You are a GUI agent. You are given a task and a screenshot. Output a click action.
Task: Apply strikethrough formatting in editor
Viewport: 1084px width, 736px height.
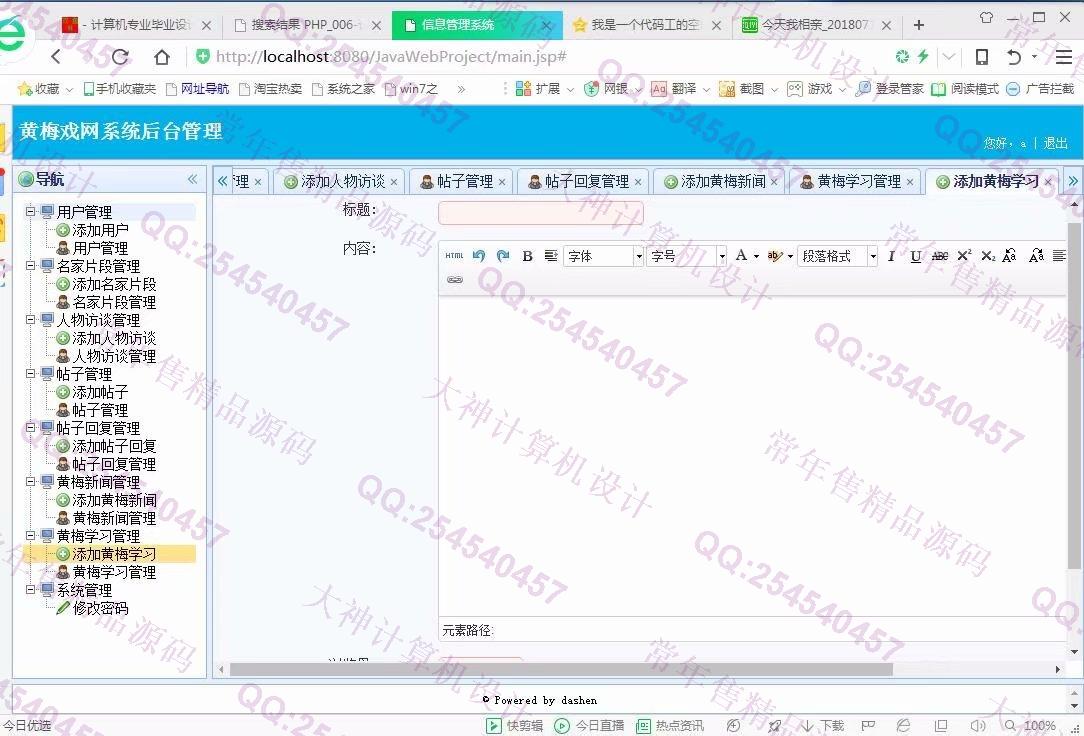coord(940,256)
